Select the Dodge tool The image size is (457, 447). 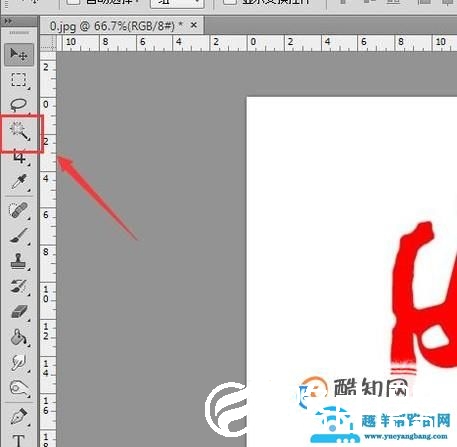pos(19,388)
